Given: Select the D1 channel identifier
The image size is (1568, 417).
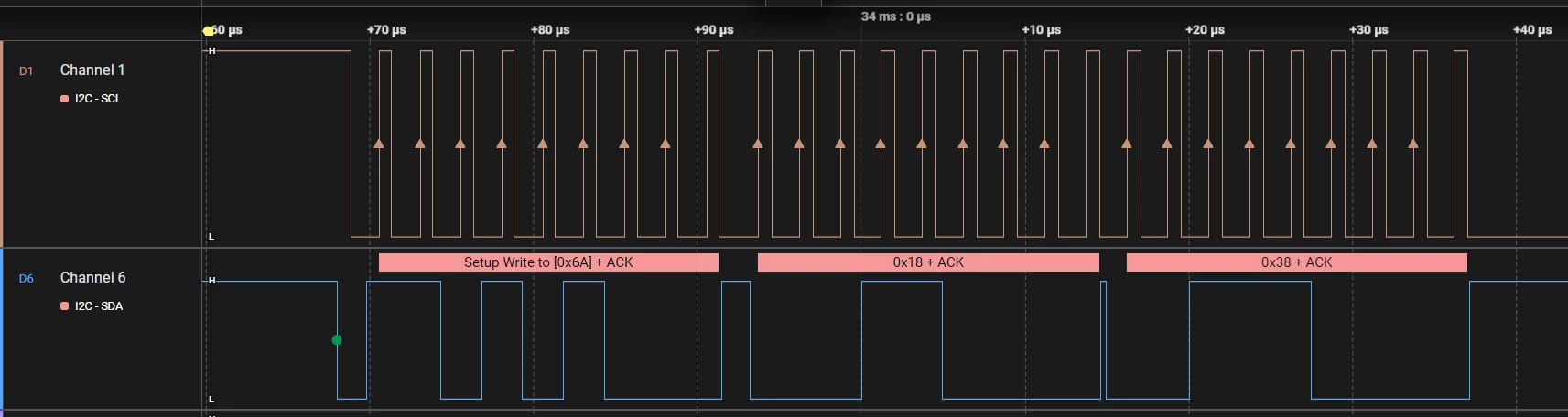Looking at the screenshot, I should pos(26,71).
